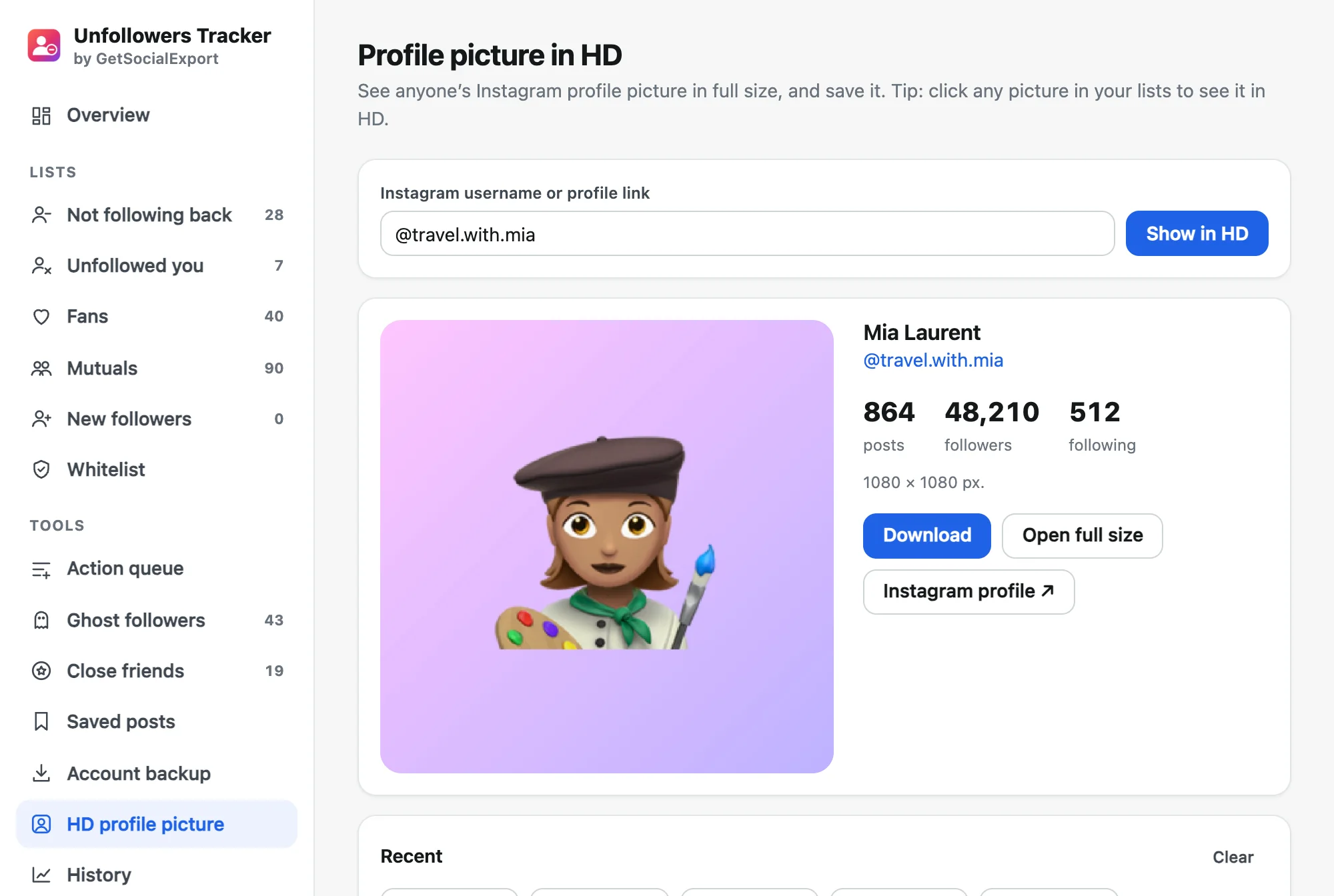Viewport: 1334px width, 896px height.
Task: Clear the Recent searches list
Action: click(1233, 857)
